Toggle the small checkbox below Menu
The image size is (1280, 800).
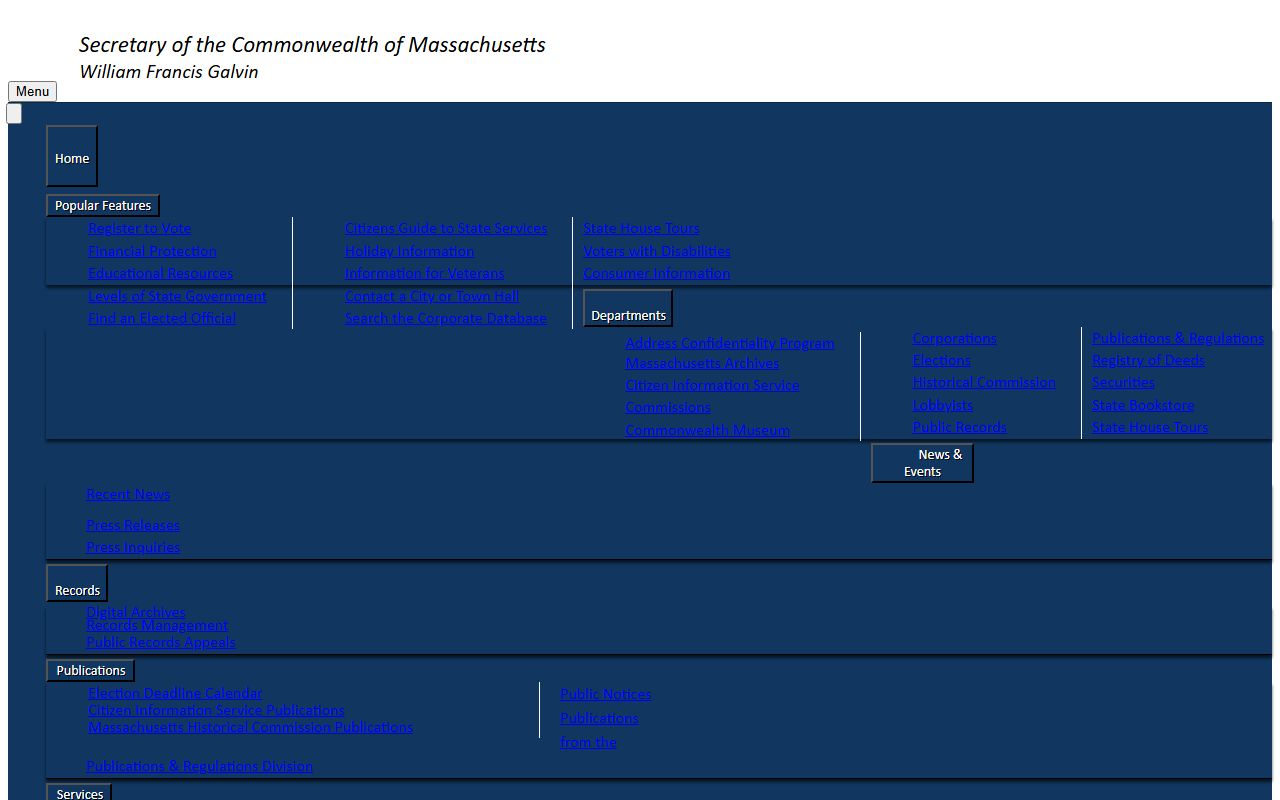click(x=14, y=114)
